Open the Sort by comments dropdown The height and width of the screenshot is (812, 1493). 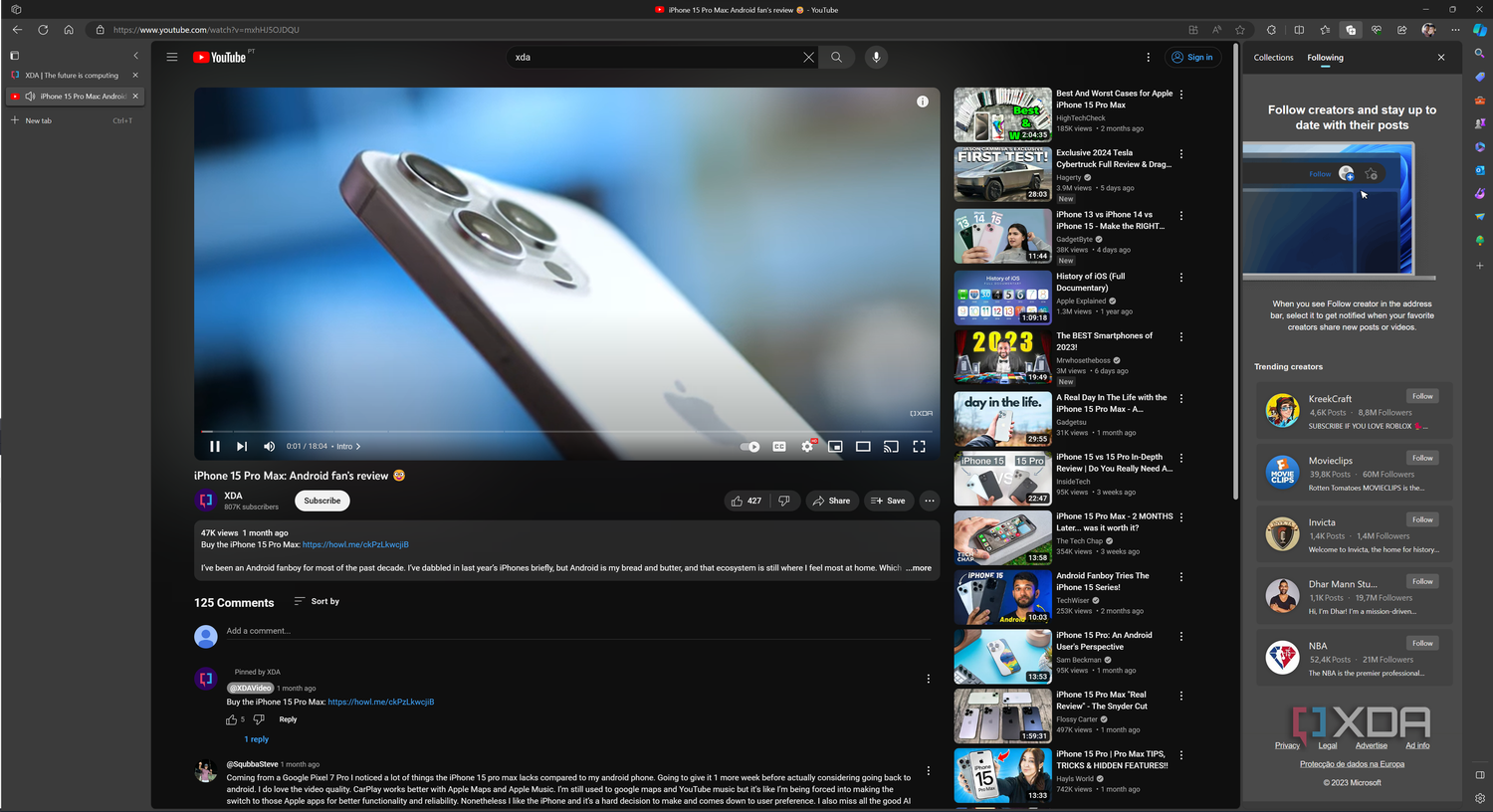317,601
